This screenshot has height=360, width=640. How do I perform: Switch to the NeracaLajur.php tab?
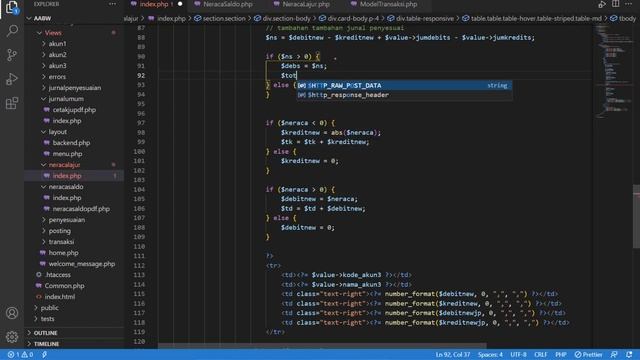click(x=307, y=4)
